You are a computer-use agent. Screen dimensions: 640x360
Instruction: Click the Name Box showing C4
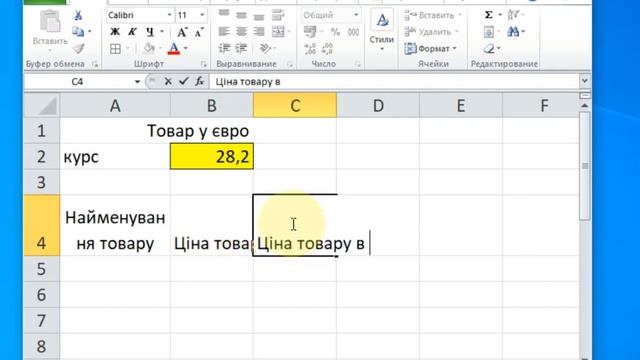tap(78, 82)
